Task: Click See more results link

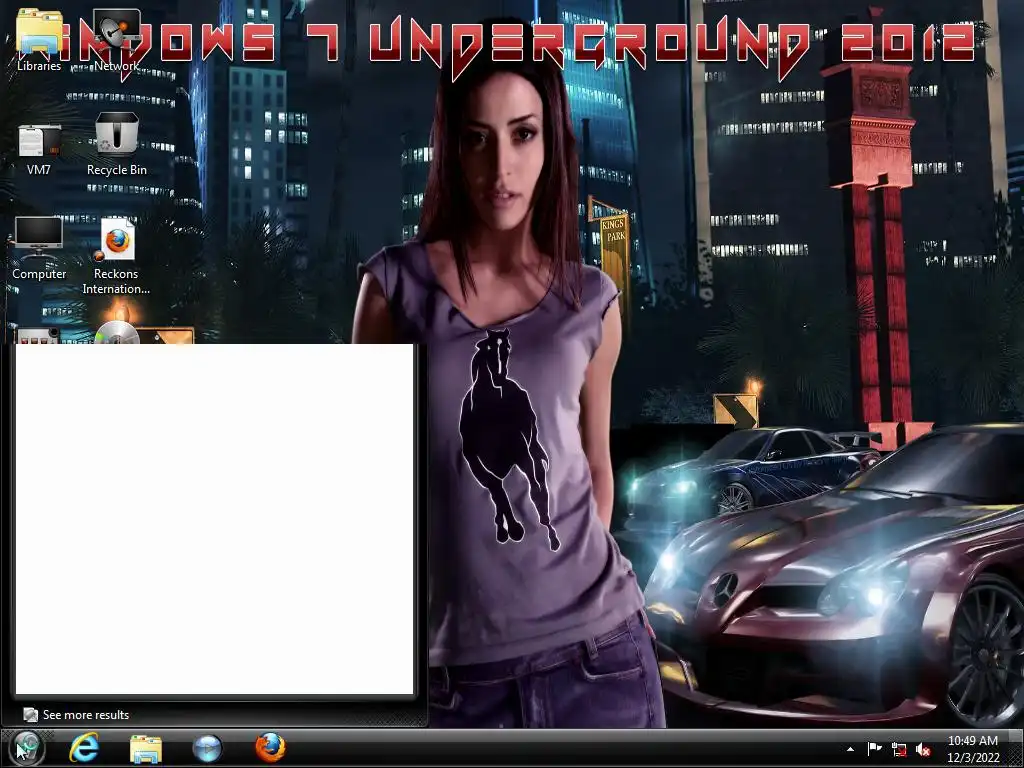Action: tap(86, 714)
